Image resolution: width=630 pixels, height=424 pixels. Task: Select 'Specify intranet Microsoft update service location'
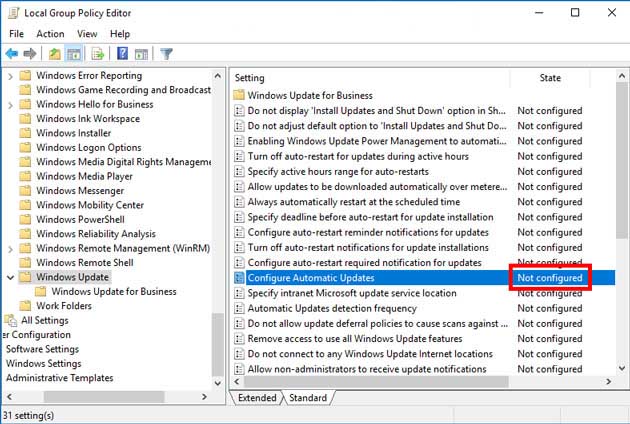pos(352,293)
